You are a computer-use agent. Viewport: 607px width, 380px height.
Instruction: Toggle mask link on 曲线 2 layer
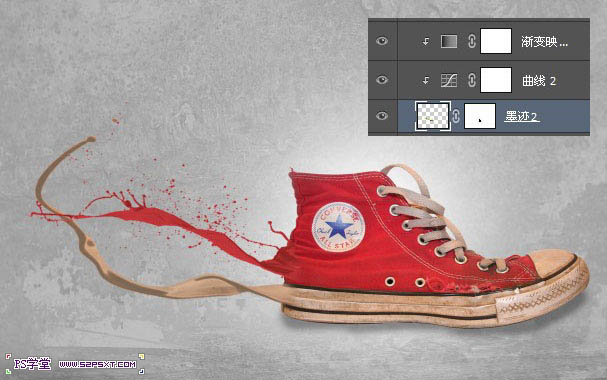coord(472,80)
